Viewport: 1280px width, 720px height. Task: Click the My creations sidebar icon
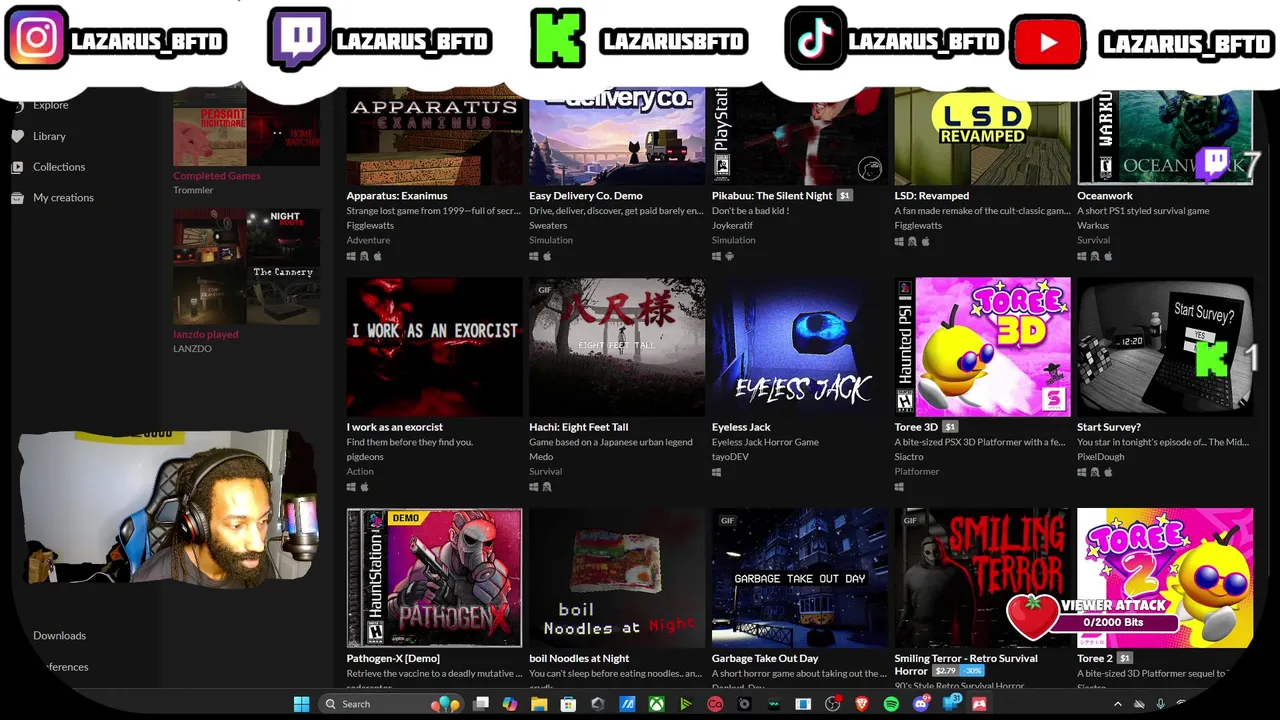point(17,198)
